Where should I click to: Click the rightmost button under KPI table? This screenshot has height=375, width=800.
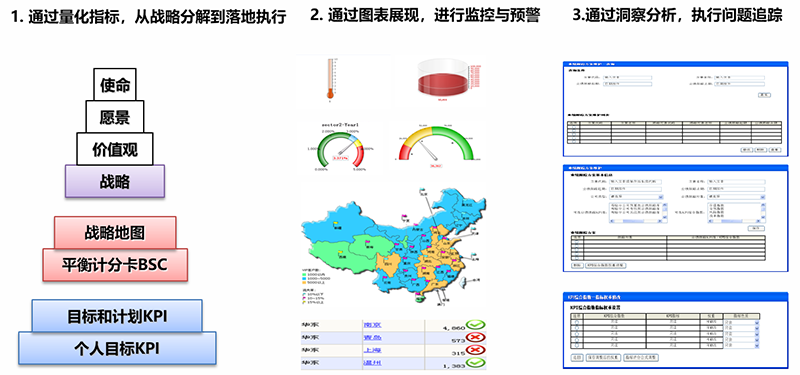[x=641, y=358]
